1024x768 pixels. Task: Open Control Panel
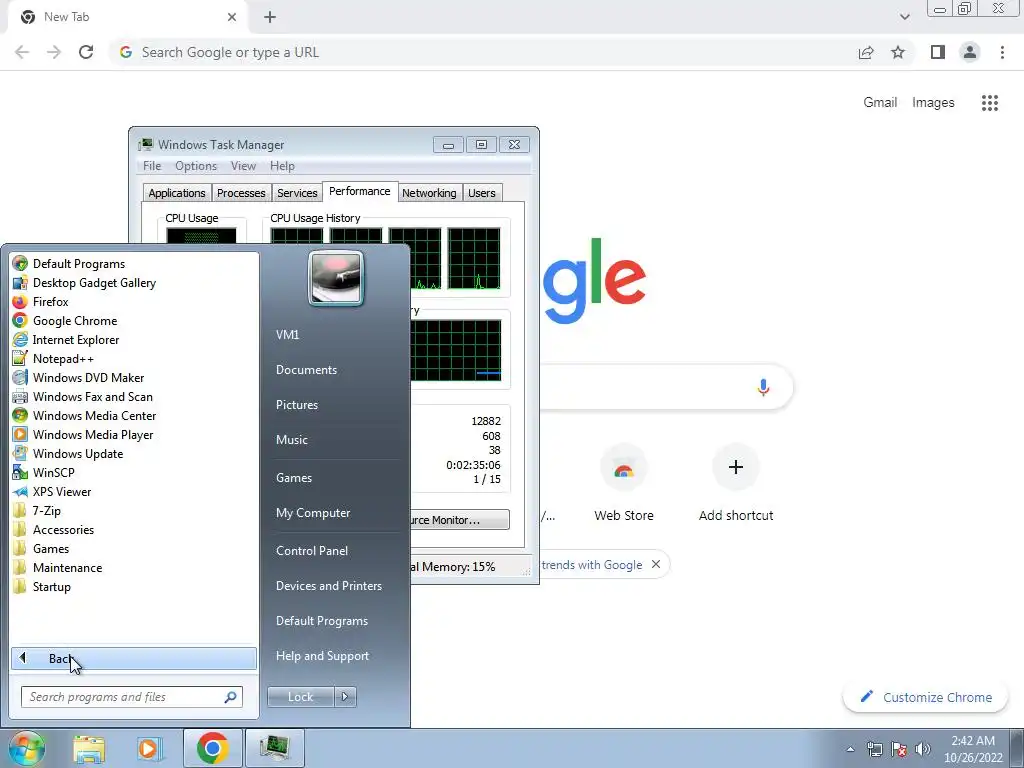click(x=312, y=551)
